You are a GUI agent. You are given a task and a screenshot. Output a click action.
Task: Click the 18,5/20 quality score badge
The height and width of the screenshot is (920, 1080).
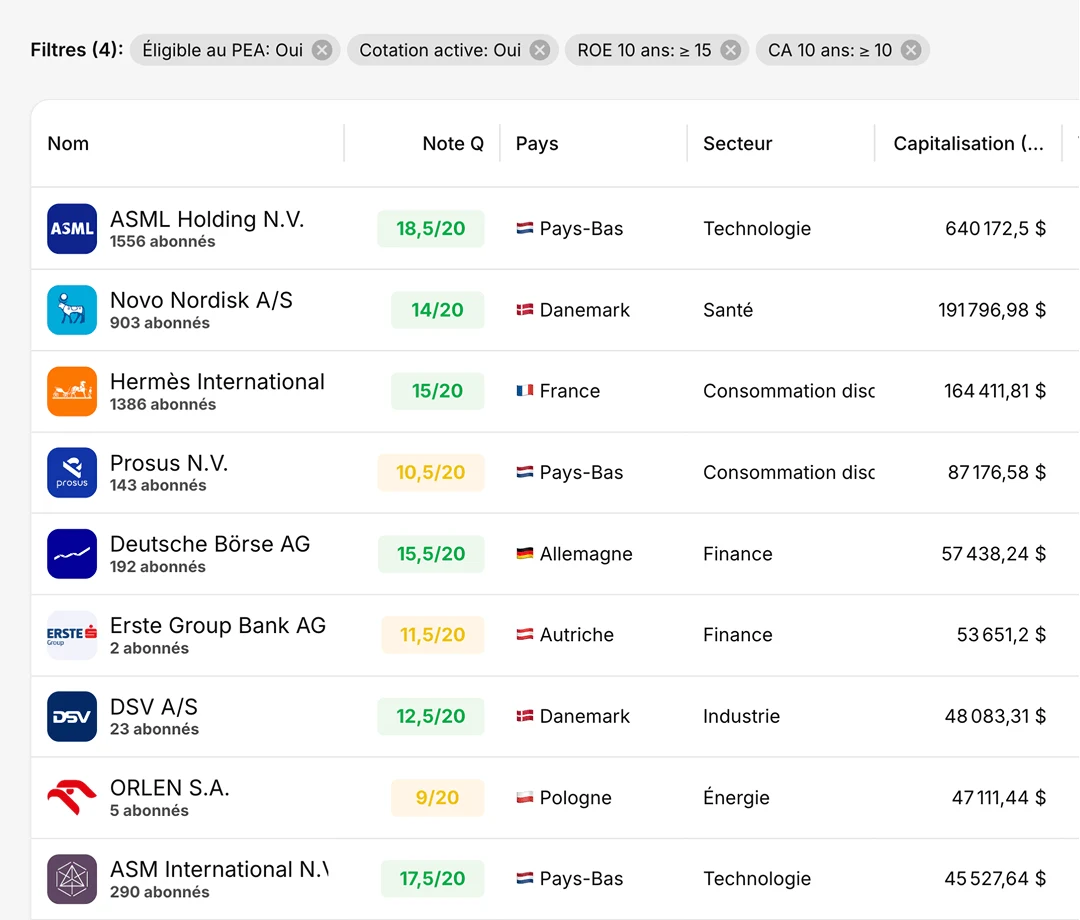[430, 229]
